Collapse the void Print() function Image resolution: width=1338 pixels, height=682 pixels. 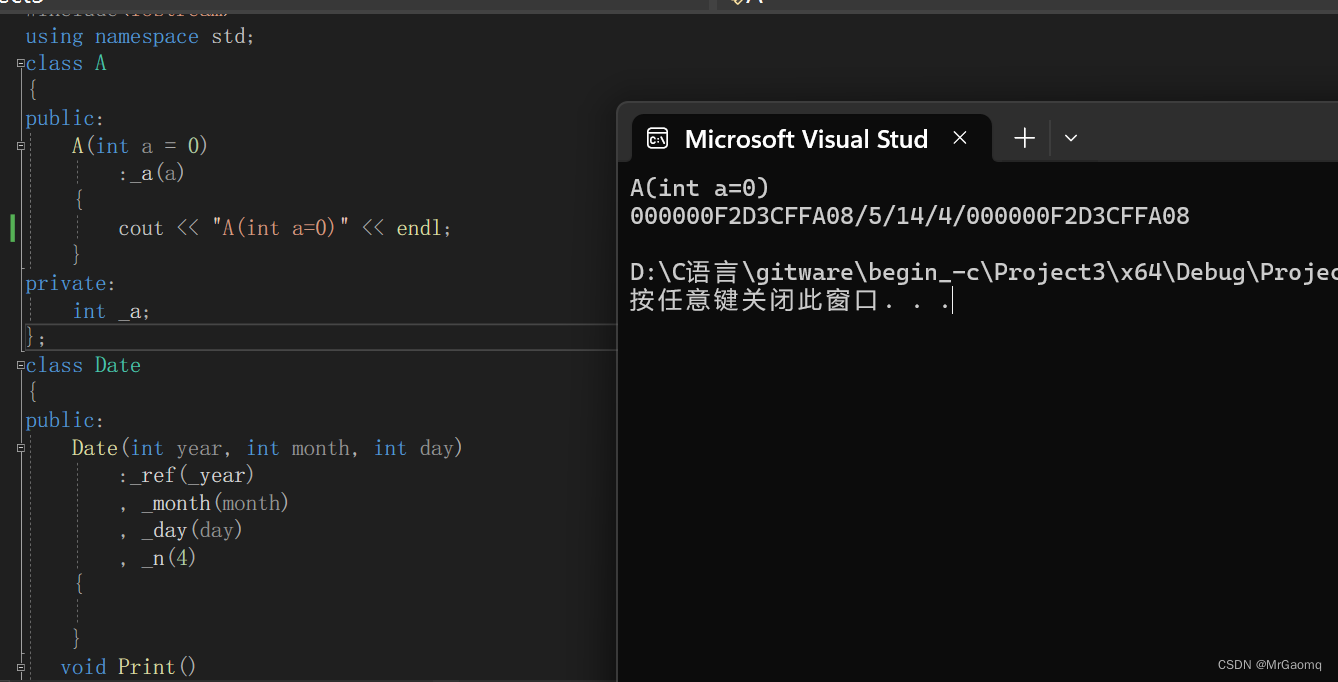[20, 666]
